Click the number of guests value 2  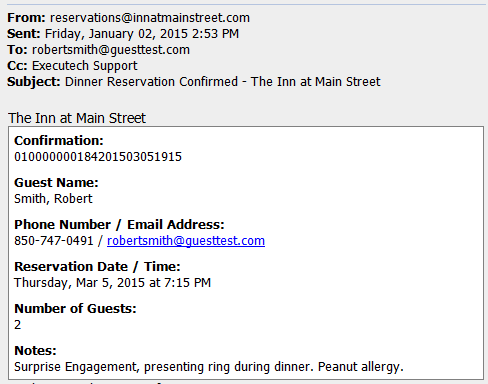click(x=18, y=325)
